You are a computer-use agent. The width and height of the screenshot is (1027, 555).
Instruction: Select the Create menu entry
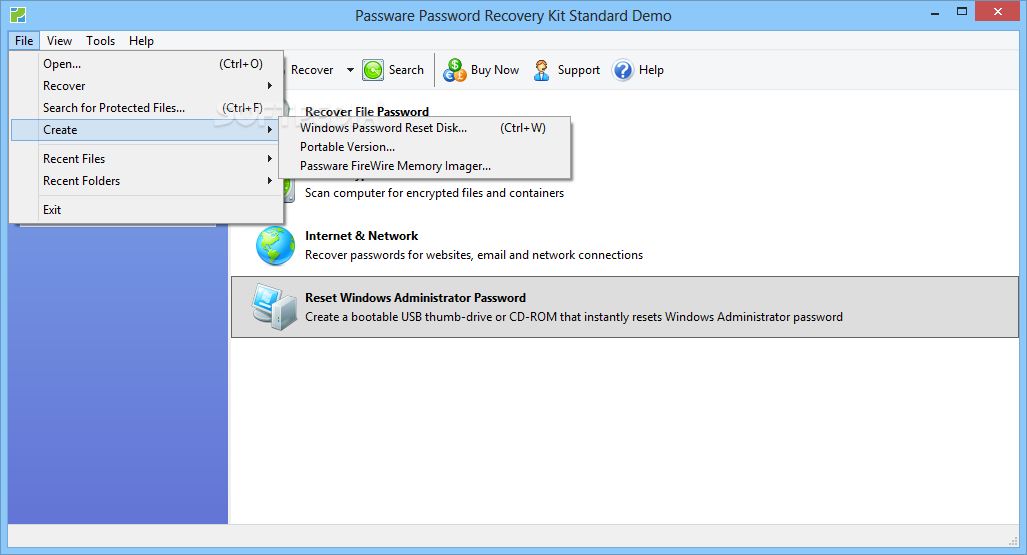click(147, 130)
